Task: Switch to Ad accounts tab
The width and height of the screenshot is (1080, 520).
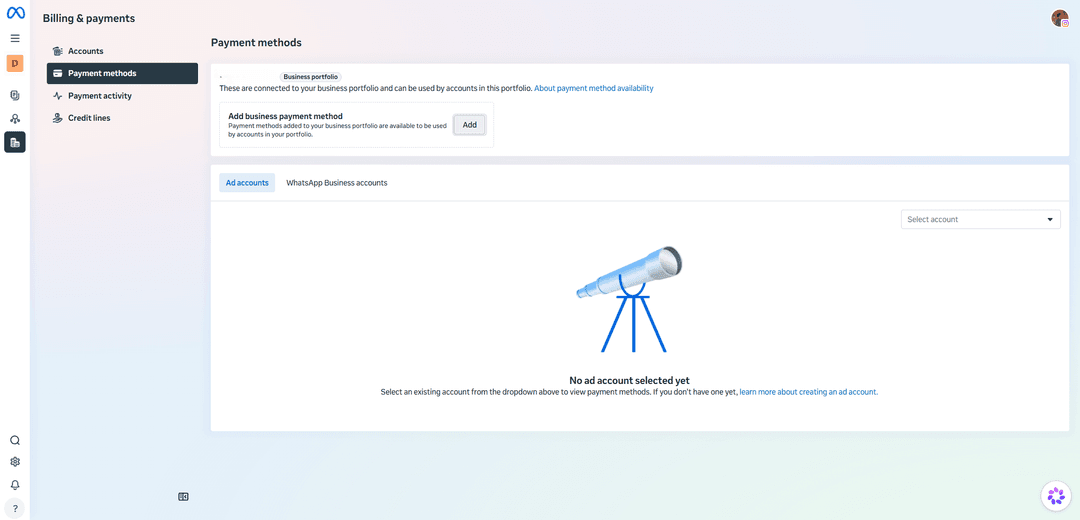Action: click(x=247, y=183)
